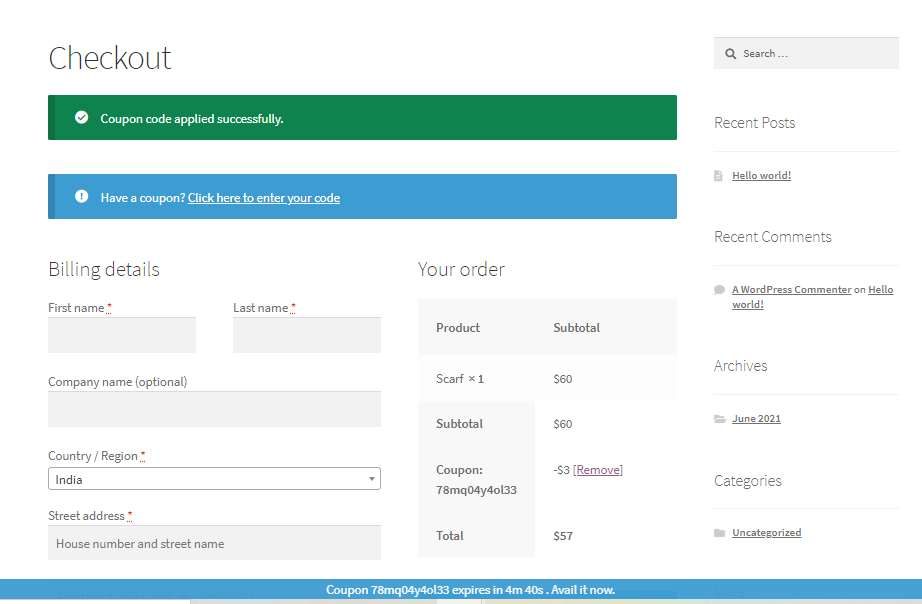Open the Uncategorized category link

pos(766,532)
